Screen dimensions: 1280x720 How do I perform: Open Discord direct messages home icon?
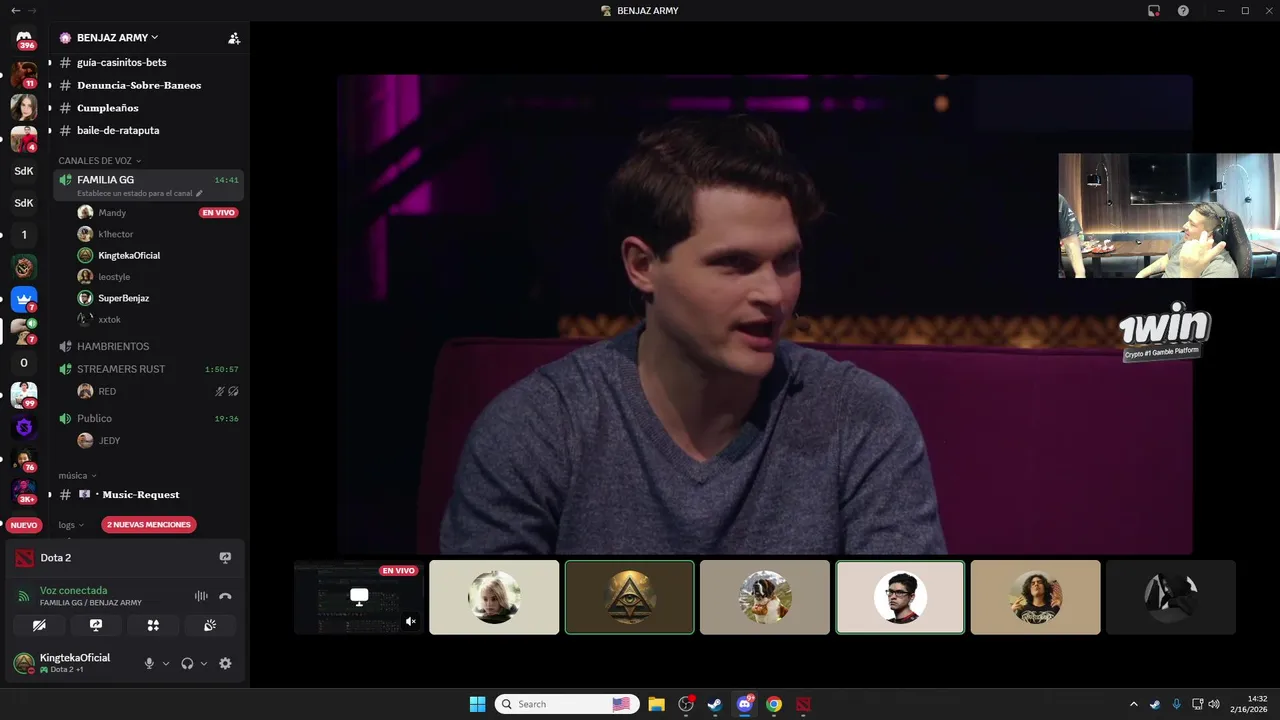[24, 38]
